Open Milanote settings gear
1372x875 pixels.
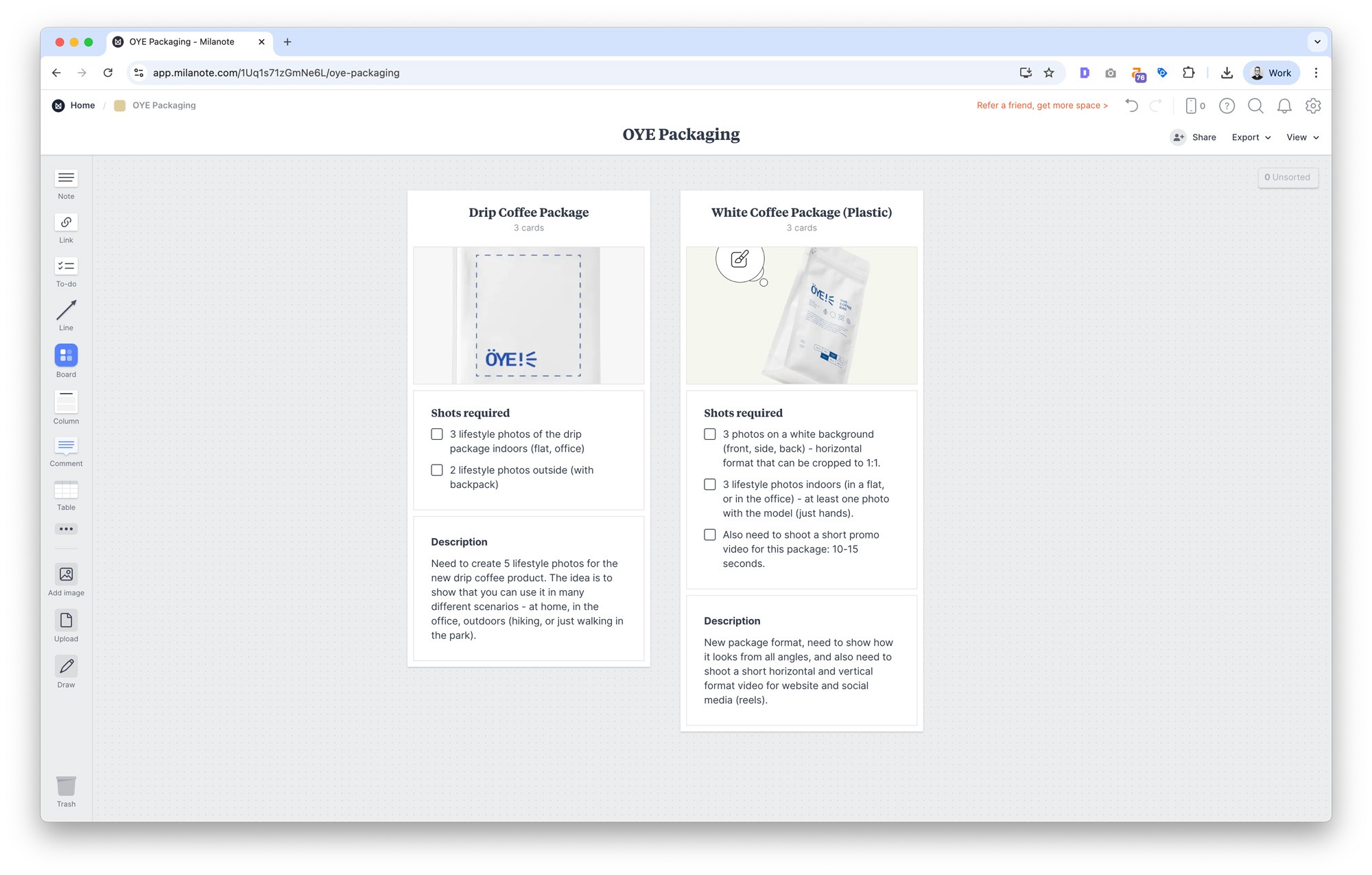1313,106
